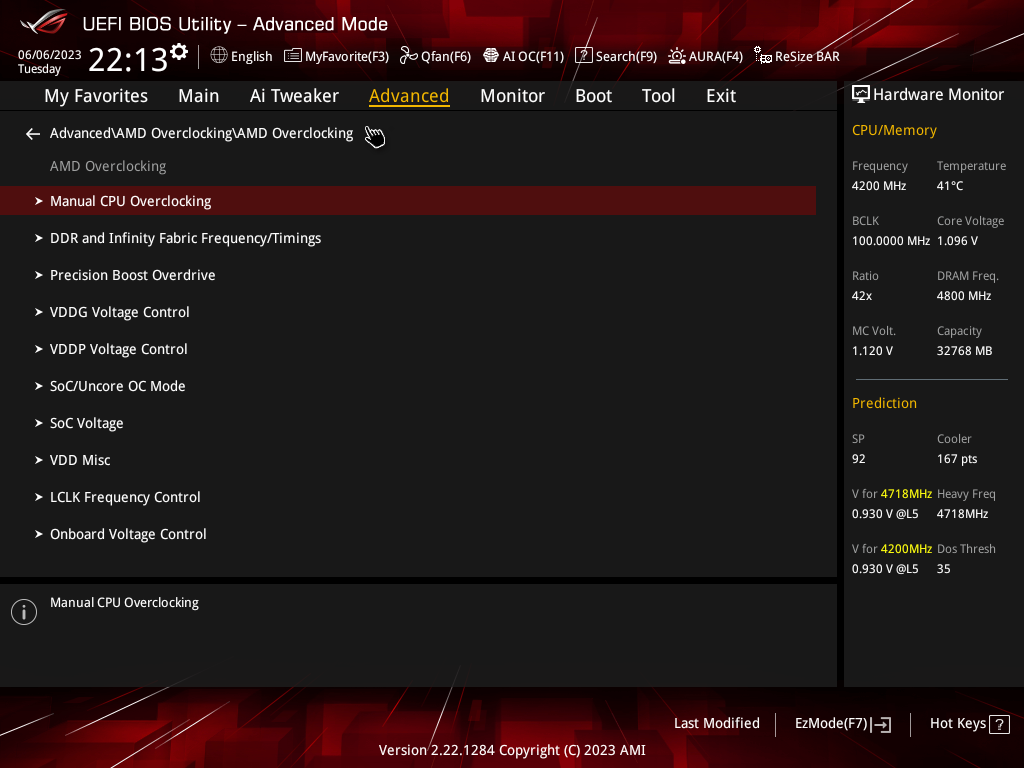The width and height of the screenshot is (1024, 768).
Task: Expand VDDG Voltage Control arrow
Action: pos(39,312)
